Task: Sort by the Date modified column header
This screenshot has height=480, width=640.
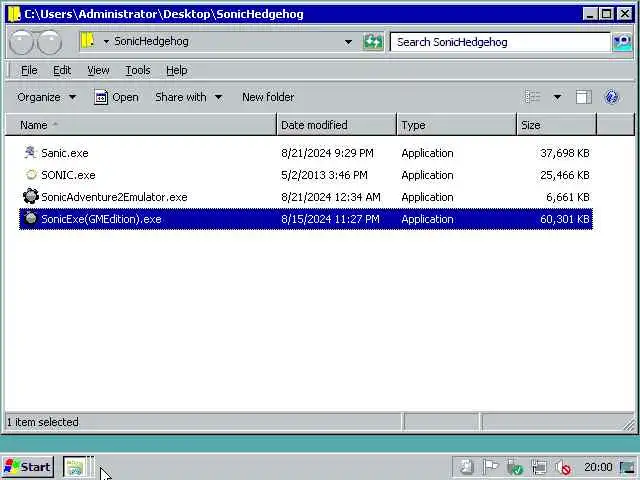Action: pos(337,125)
